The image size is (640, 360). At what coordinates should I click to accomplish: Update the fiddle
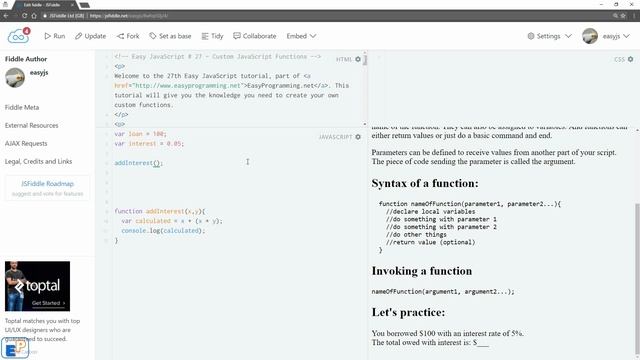[x=90, y=36]
